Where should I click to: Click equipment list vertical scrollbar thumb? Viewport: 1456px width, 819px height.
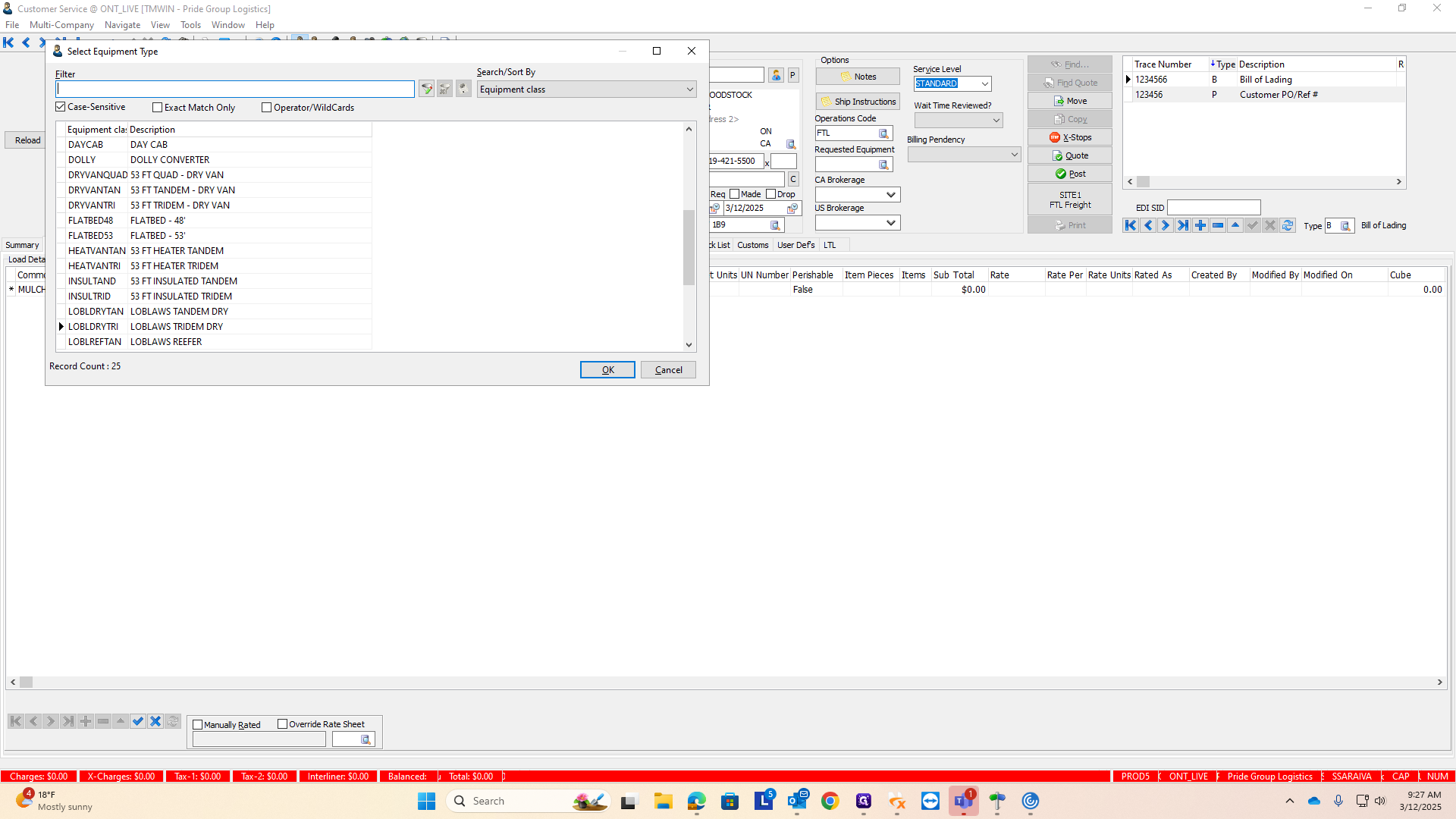click(689, 246)
